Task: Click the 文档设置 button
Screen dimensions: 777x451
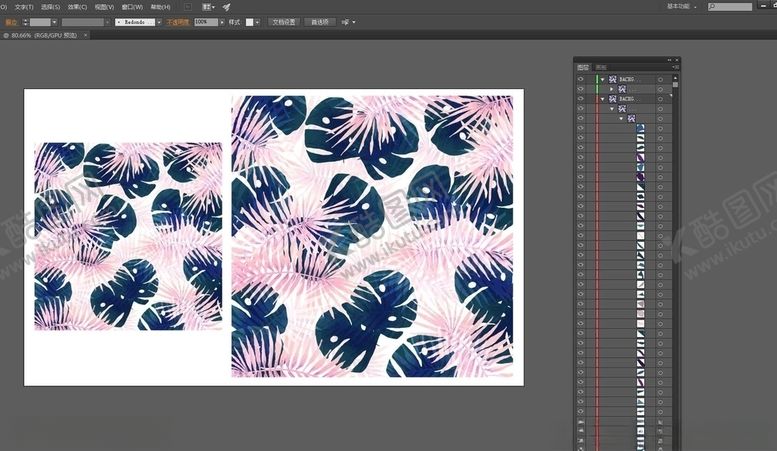Action: pos(284,21)
